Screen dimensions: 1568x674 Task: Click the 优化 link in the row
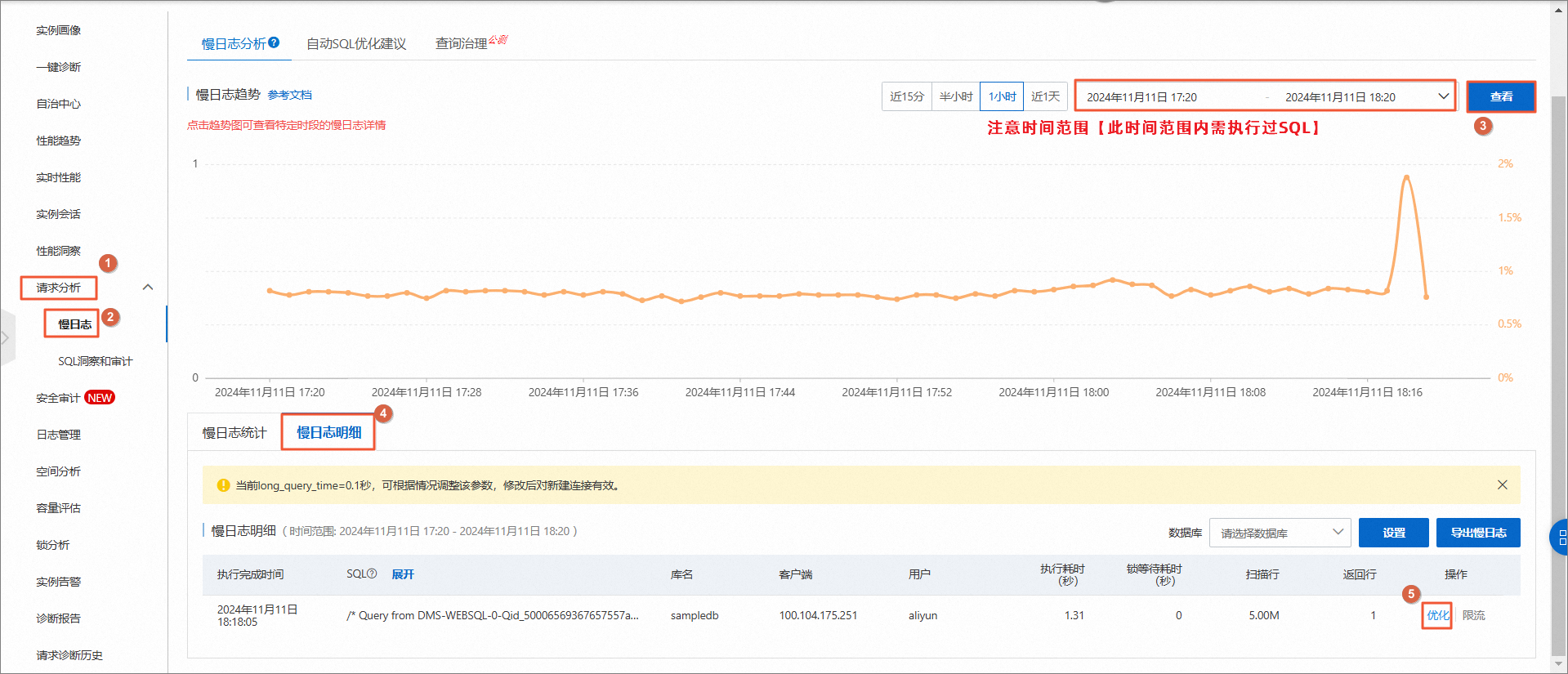(1437, 615)
